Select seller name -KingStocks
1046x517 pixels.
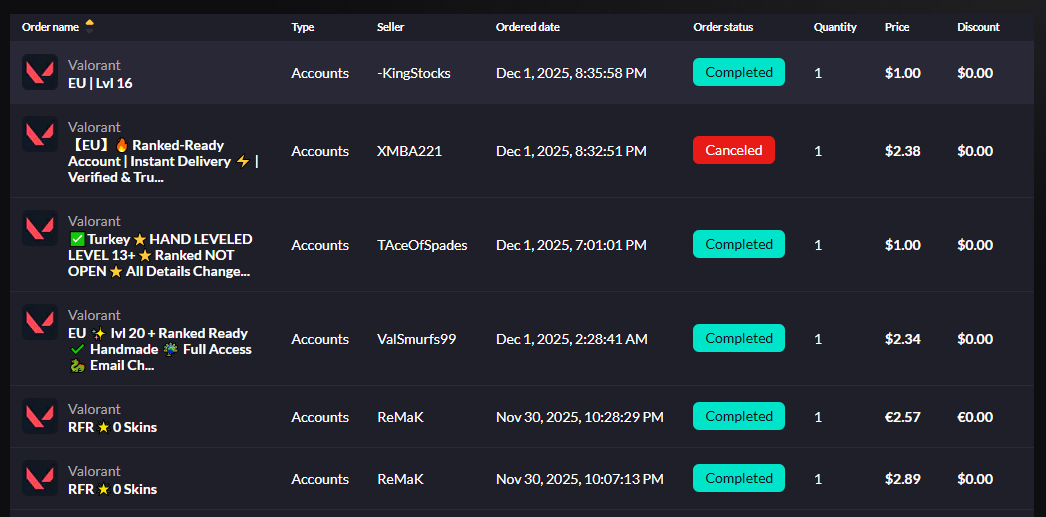pyautogui.click(x=414, y=73)
